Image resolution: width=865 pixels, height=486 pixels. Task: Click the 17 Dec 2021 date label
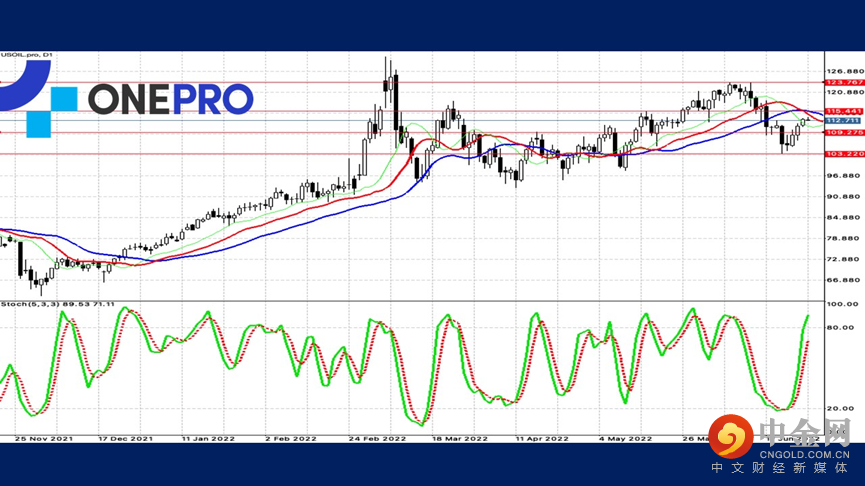(127, 437)
